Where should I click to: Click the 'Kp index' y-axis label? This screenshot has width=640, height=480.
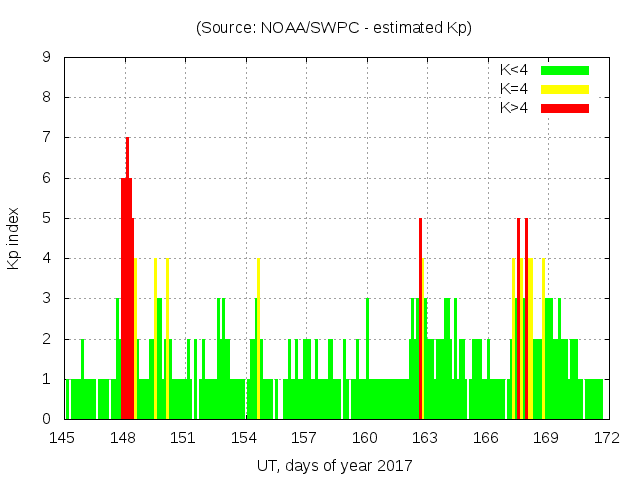click(x=14, y=238)
